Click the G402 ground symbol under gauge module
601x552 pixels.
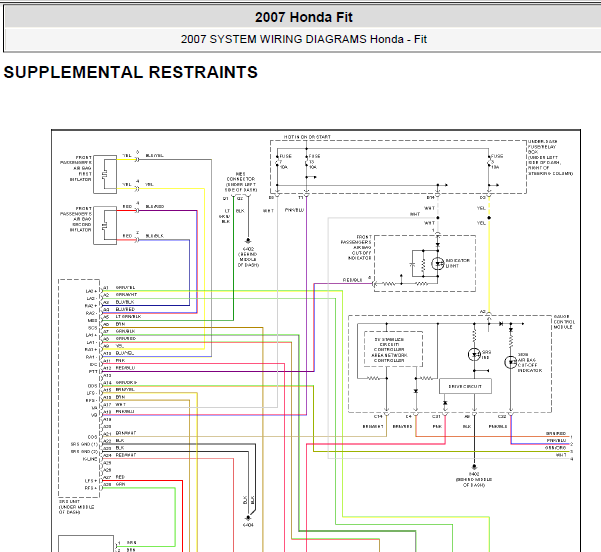click(x=474, y=467)
